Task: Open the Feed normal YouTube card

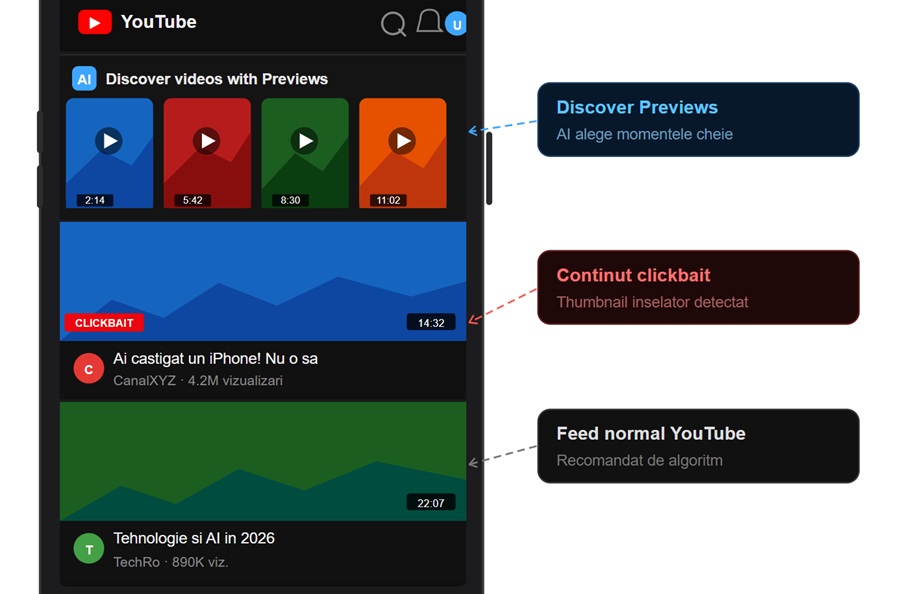Action: point(697,446)
